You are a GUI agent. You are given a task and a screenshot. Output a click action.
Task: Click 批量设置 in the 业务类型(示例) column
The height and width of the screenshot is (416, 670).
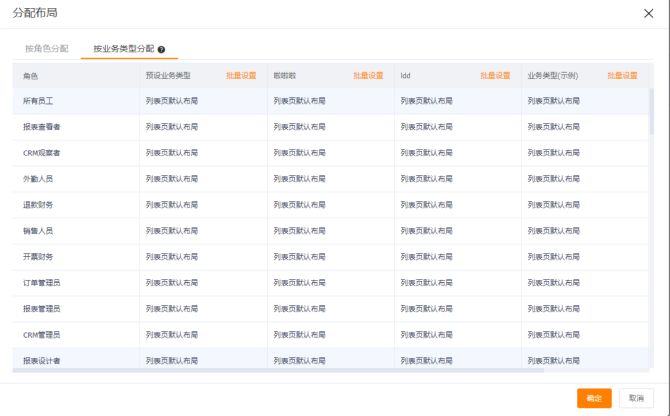(x=622, y=75)
